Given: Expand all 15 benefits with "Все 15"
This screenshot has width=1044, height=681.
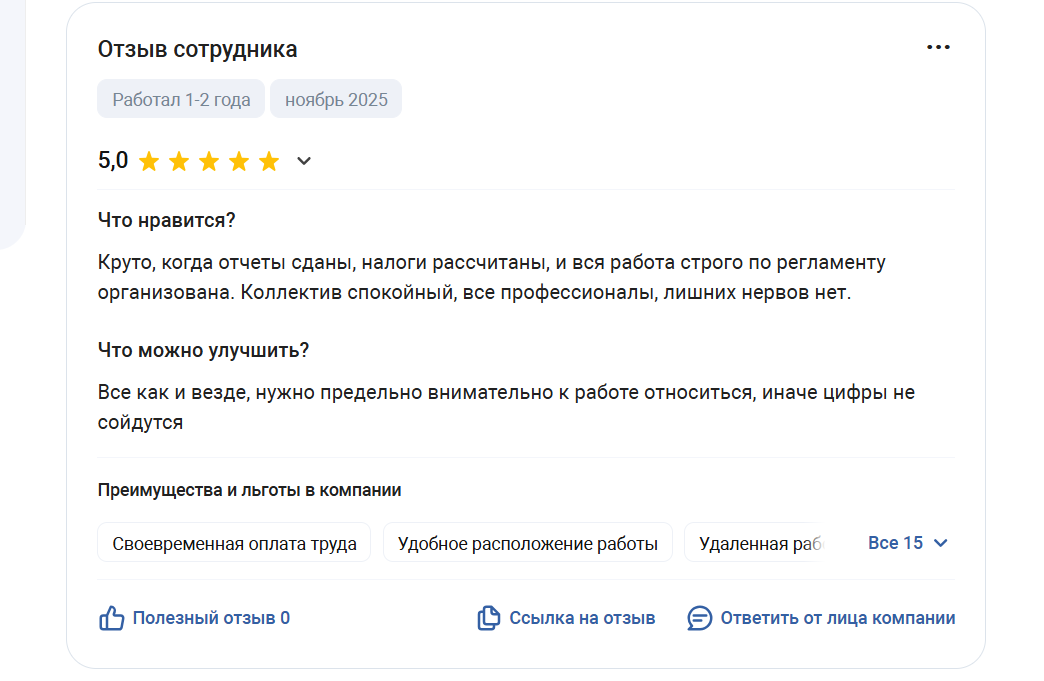Looking at the screenshot, I should (x=895, y=543).
